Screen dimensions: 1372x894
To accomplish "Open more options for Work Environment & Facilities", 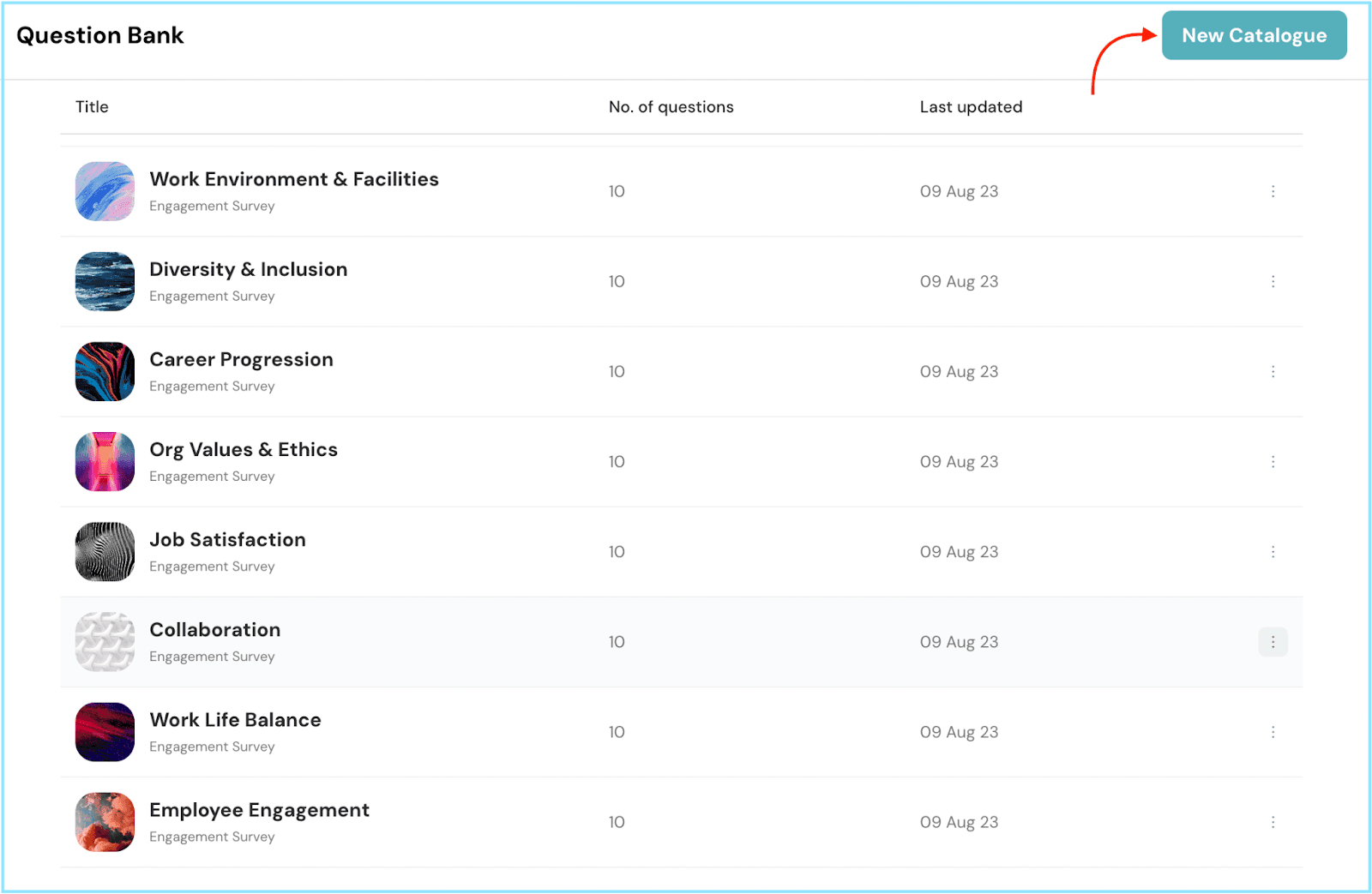I will pos(1273,191).
